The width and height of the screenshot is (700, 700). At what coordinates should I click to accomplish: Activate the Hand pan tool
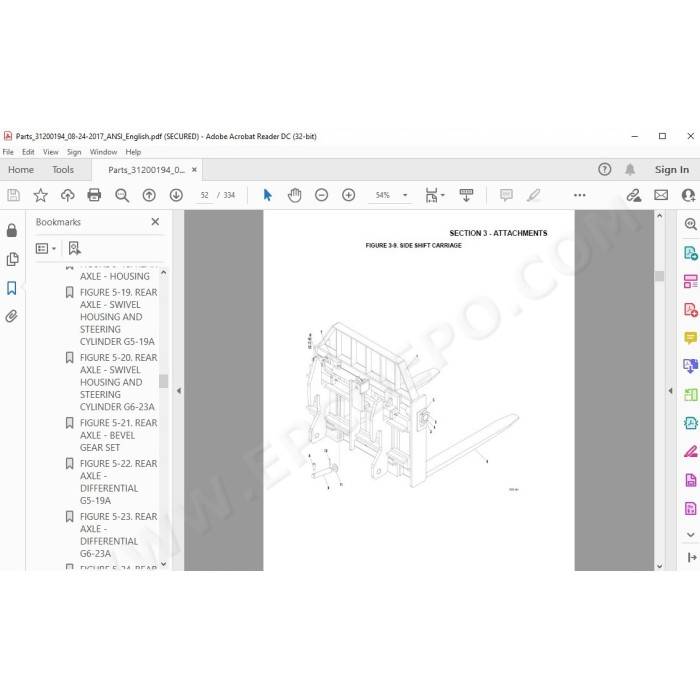coord(295,195)
